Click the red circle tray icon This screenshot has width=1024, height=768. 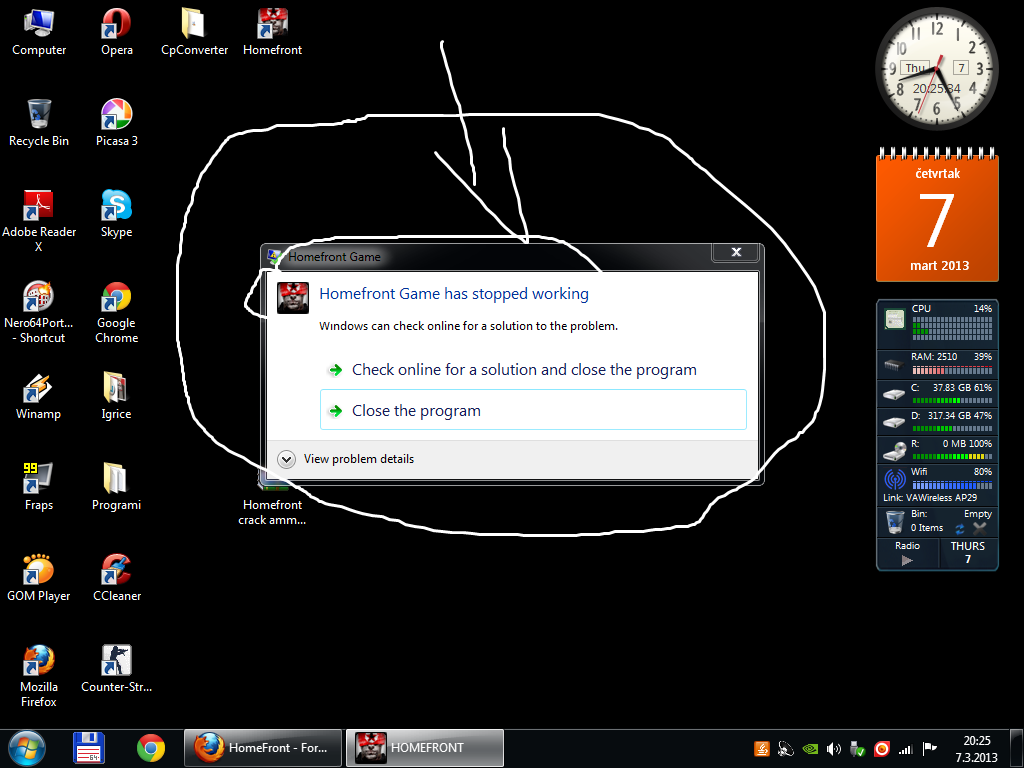882,749
